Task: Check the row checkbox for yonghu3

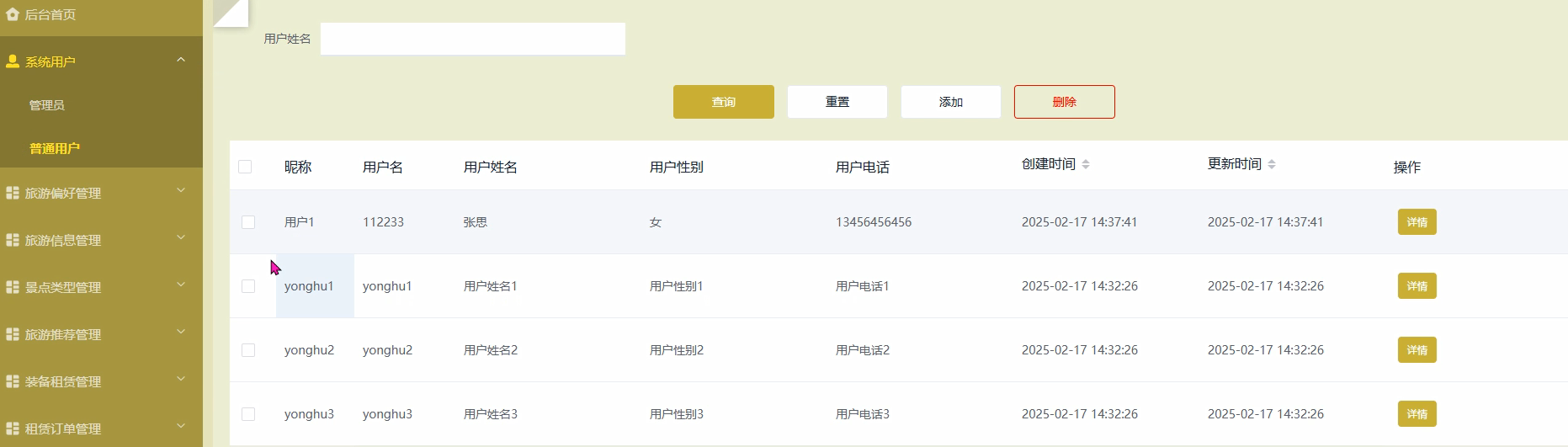Action: (x=248, y=414)
